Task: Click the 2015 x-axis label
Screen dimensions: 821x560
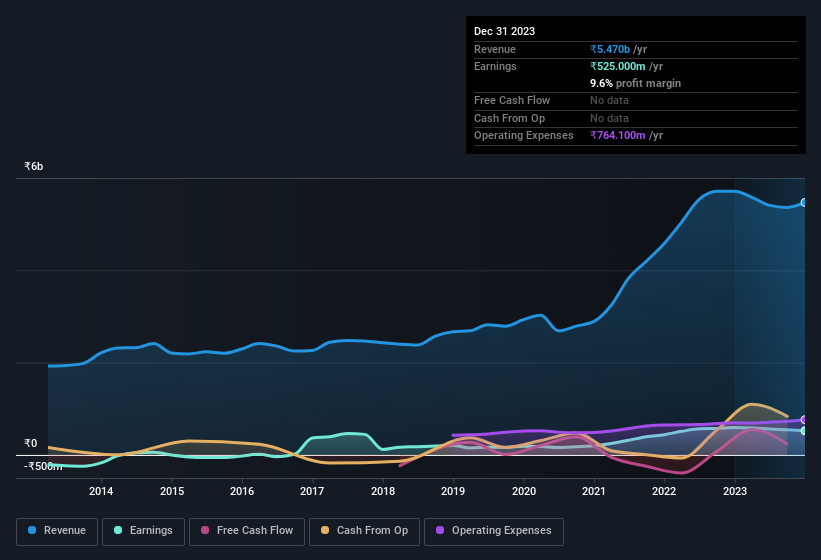Action: tap(172, 491)
